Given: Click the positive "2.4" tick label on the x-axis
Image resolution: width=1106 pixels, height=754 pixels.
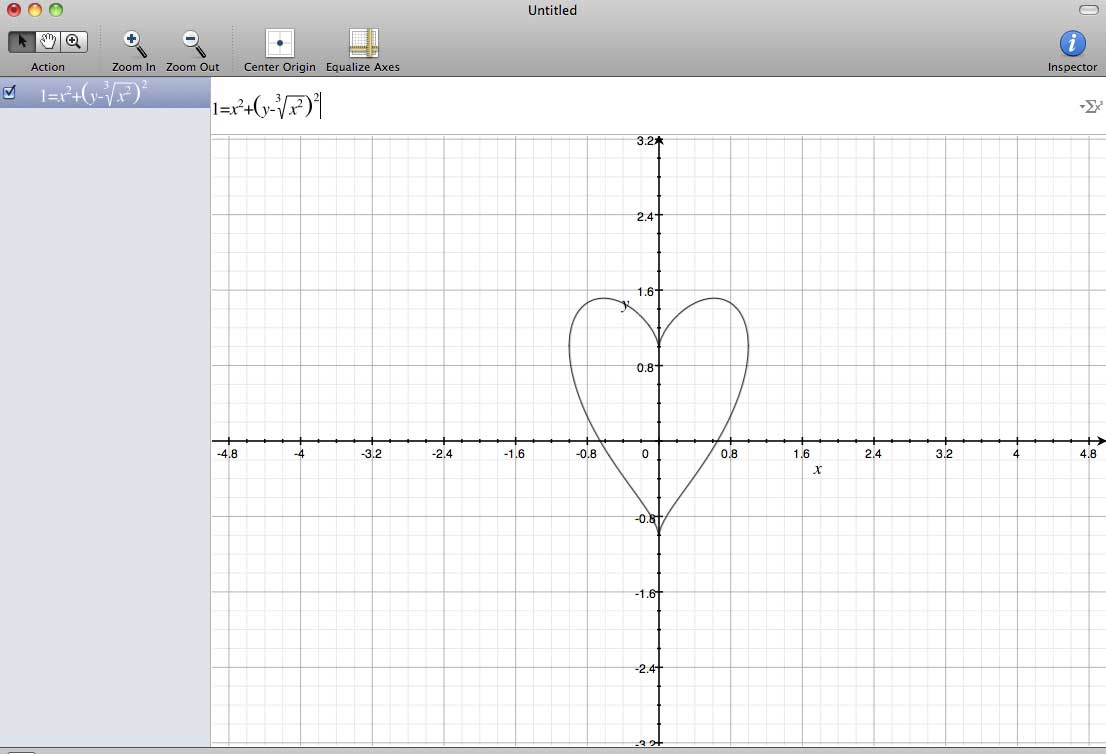Looking at the screenshot, I should click(873, 454).
